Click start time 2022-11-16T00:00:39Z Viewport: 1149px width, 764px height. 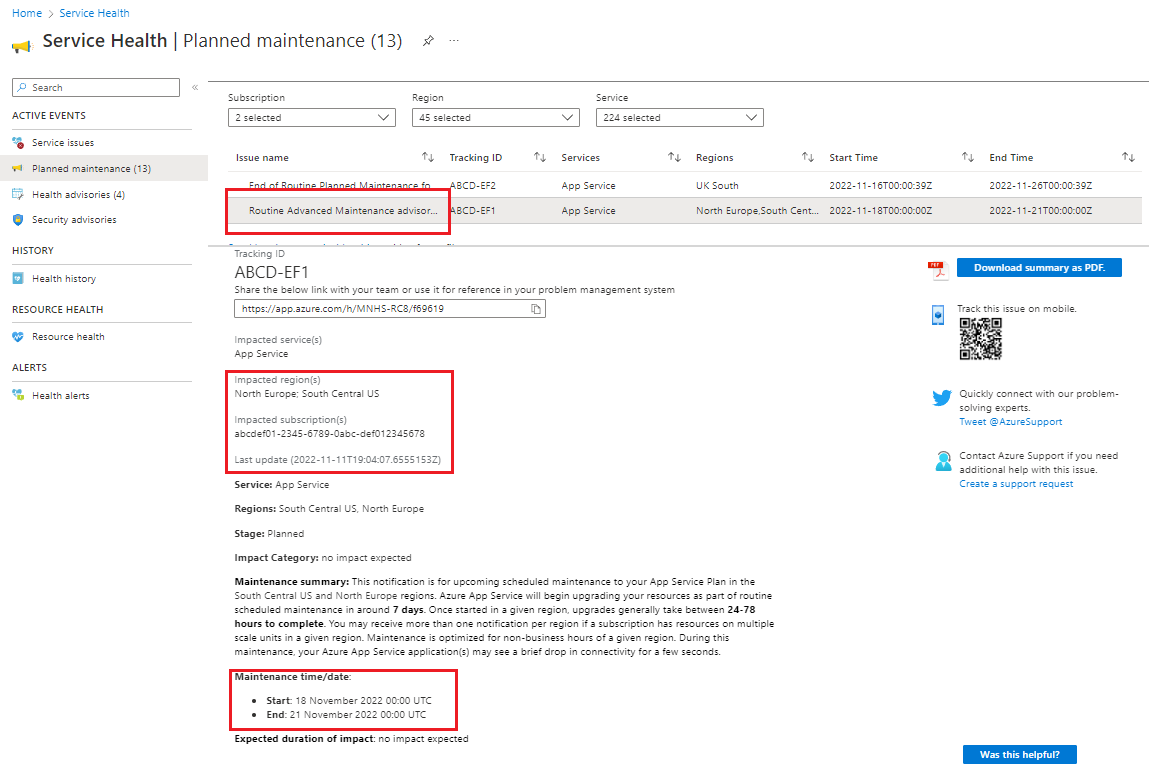[881, 186]
